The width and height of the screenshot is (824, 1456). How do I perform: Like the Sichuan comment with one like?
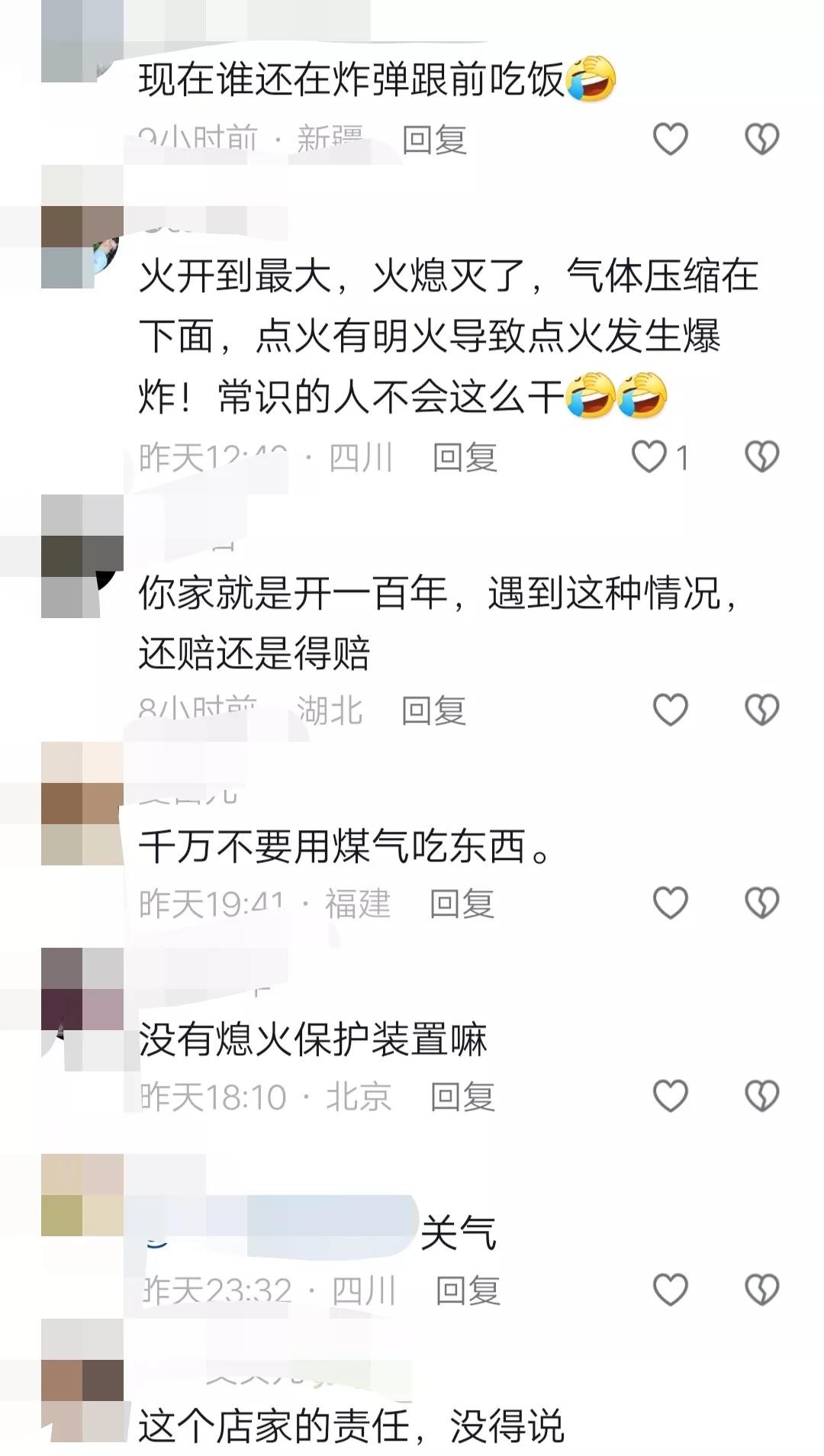click(649, 456)
